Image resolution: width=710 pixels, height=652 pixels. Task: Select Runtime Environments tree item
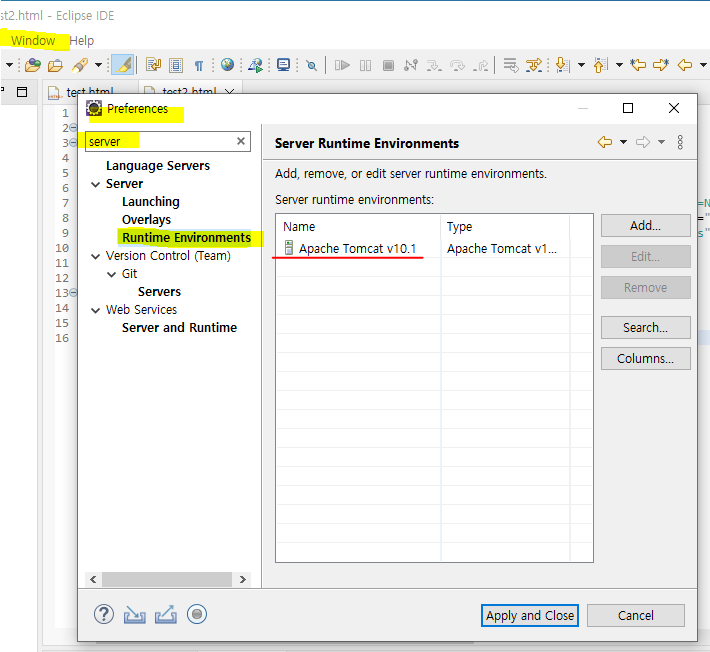point(187,238)
